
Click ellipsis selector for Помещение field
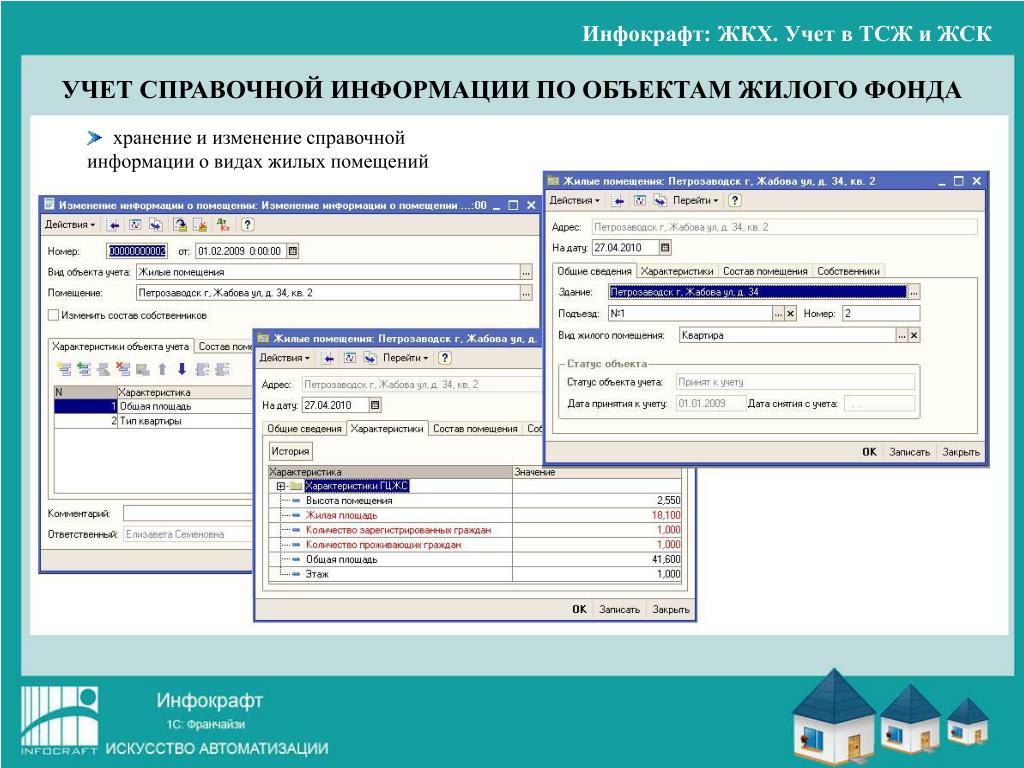[x=526, y=293]
